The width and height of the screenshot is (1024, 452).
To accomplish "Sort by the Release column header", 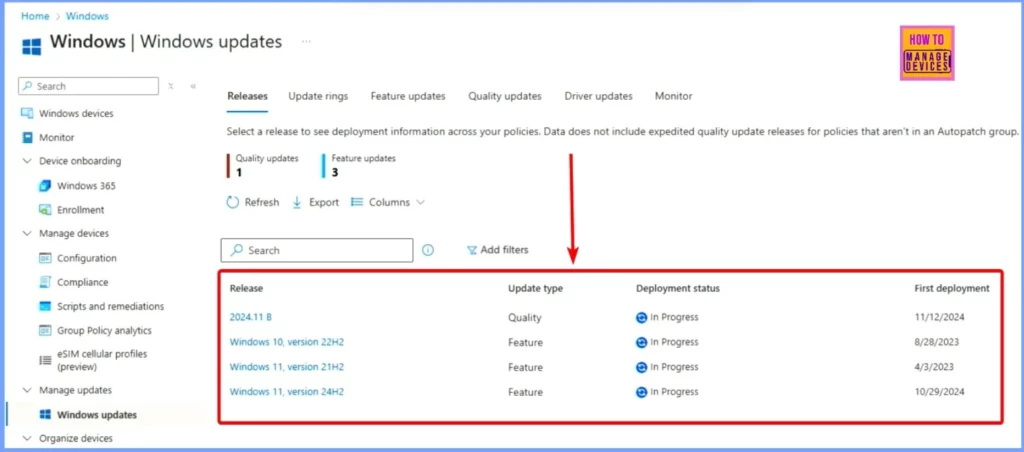I will [246, 288].
